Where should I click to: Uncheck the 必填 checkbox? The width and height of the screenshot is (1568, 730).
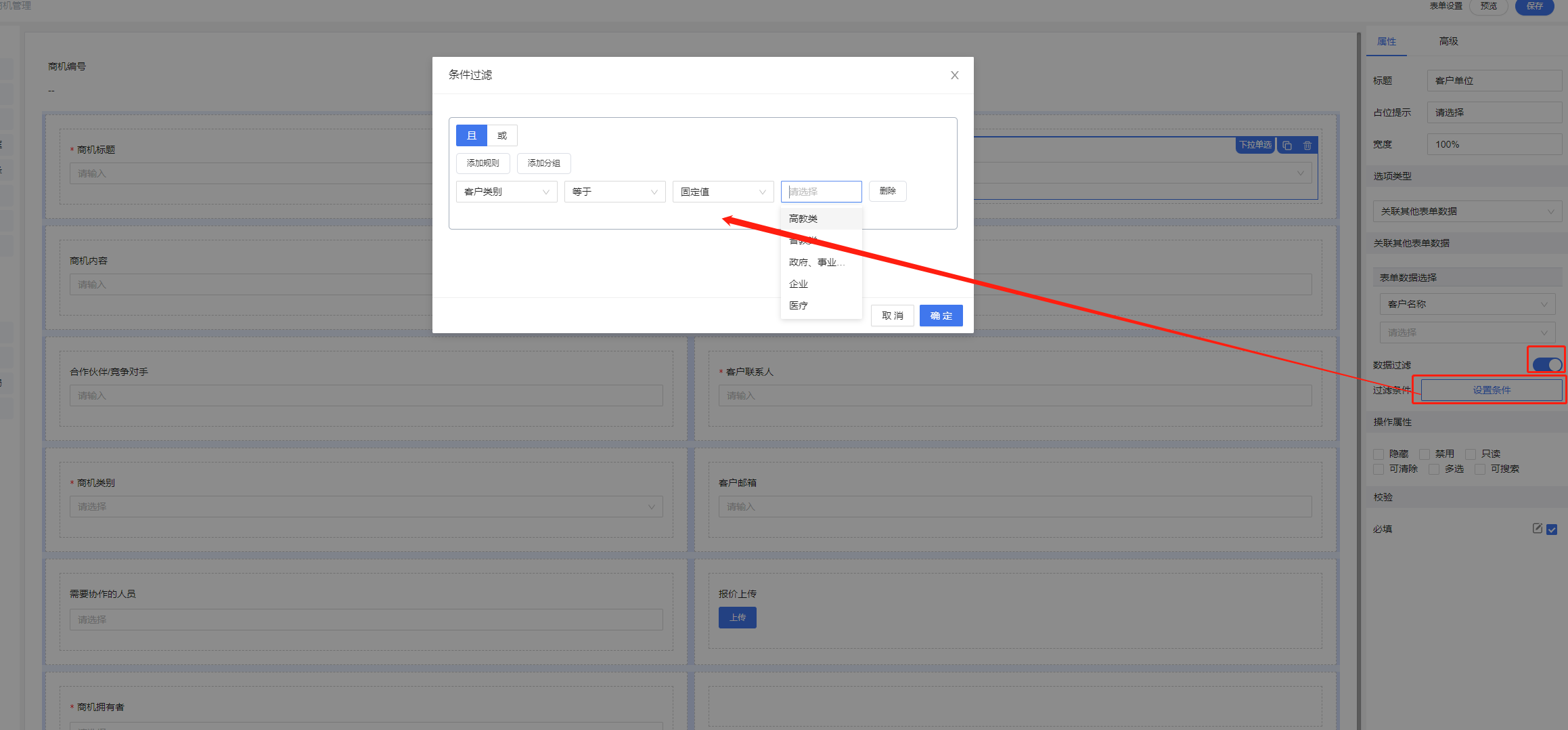(1552, 530)
